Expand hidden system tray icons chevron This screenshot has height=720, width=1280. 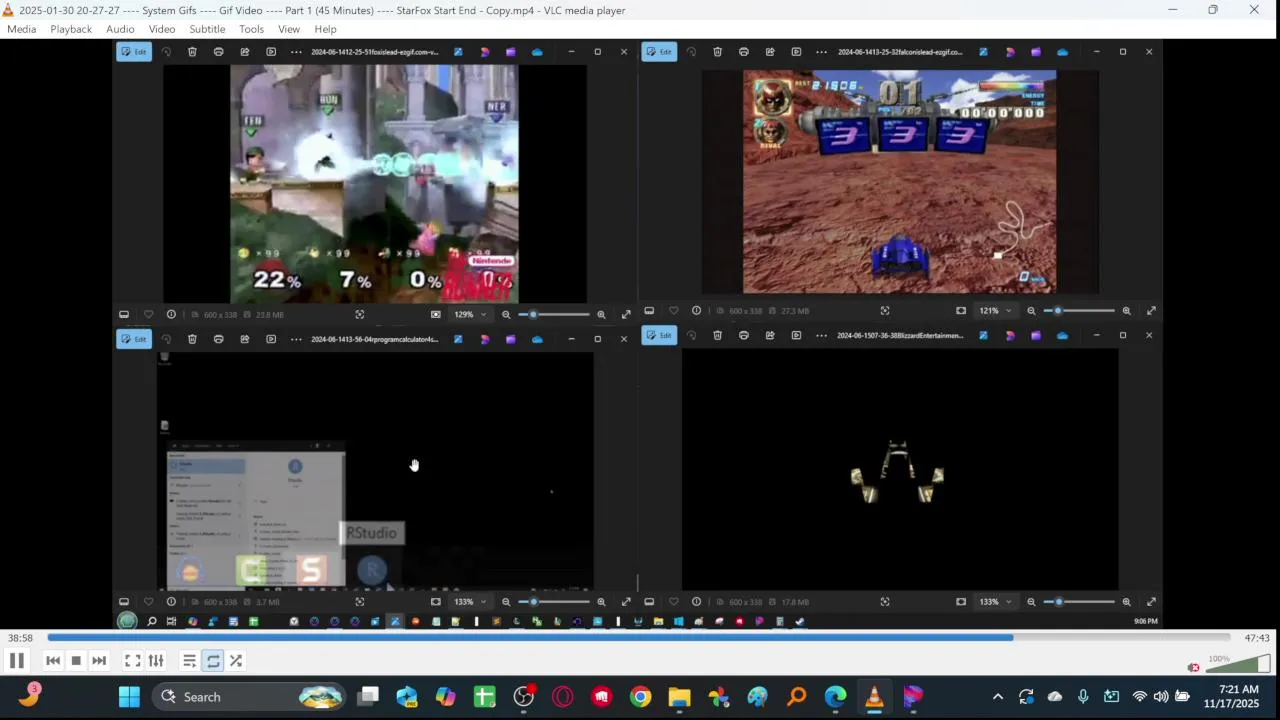997,697
